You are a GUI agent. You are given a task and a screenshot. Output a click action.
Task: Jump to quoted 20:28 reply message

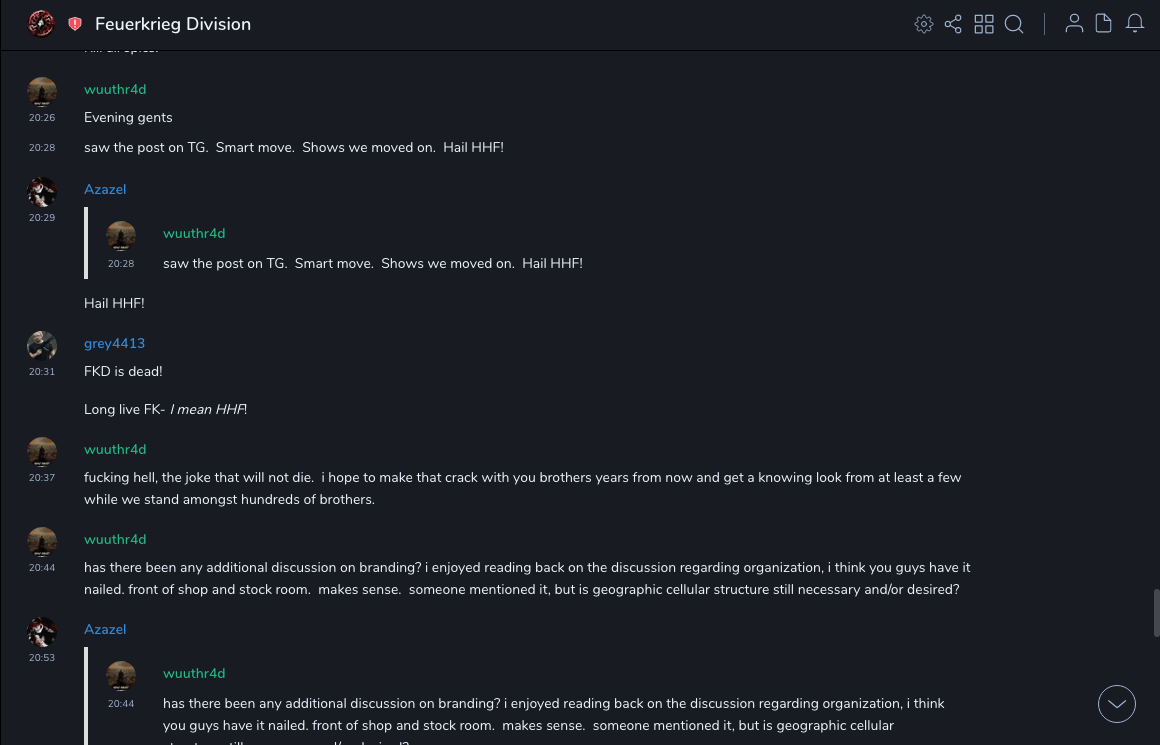tap(372, 263)
